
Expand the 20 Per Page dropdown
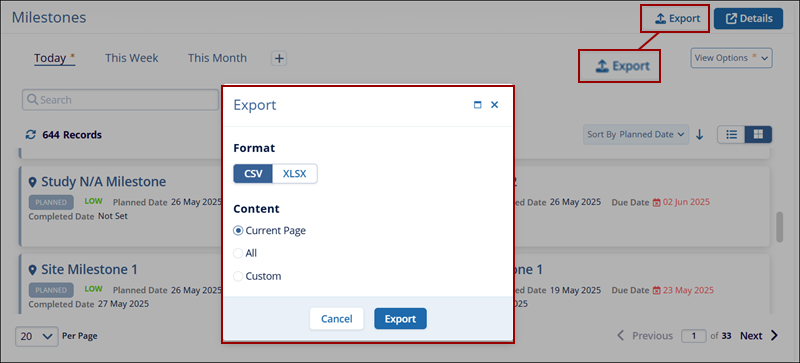36,336
